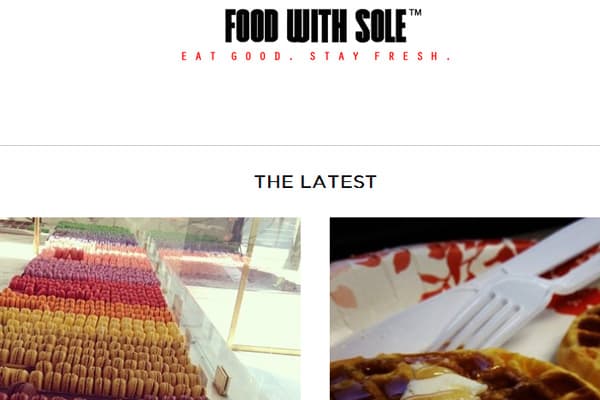This screenshot has height=400, width=600.
Task: Click the EAT GOOD. words in the tagline
Action: [x=237, y=56]
